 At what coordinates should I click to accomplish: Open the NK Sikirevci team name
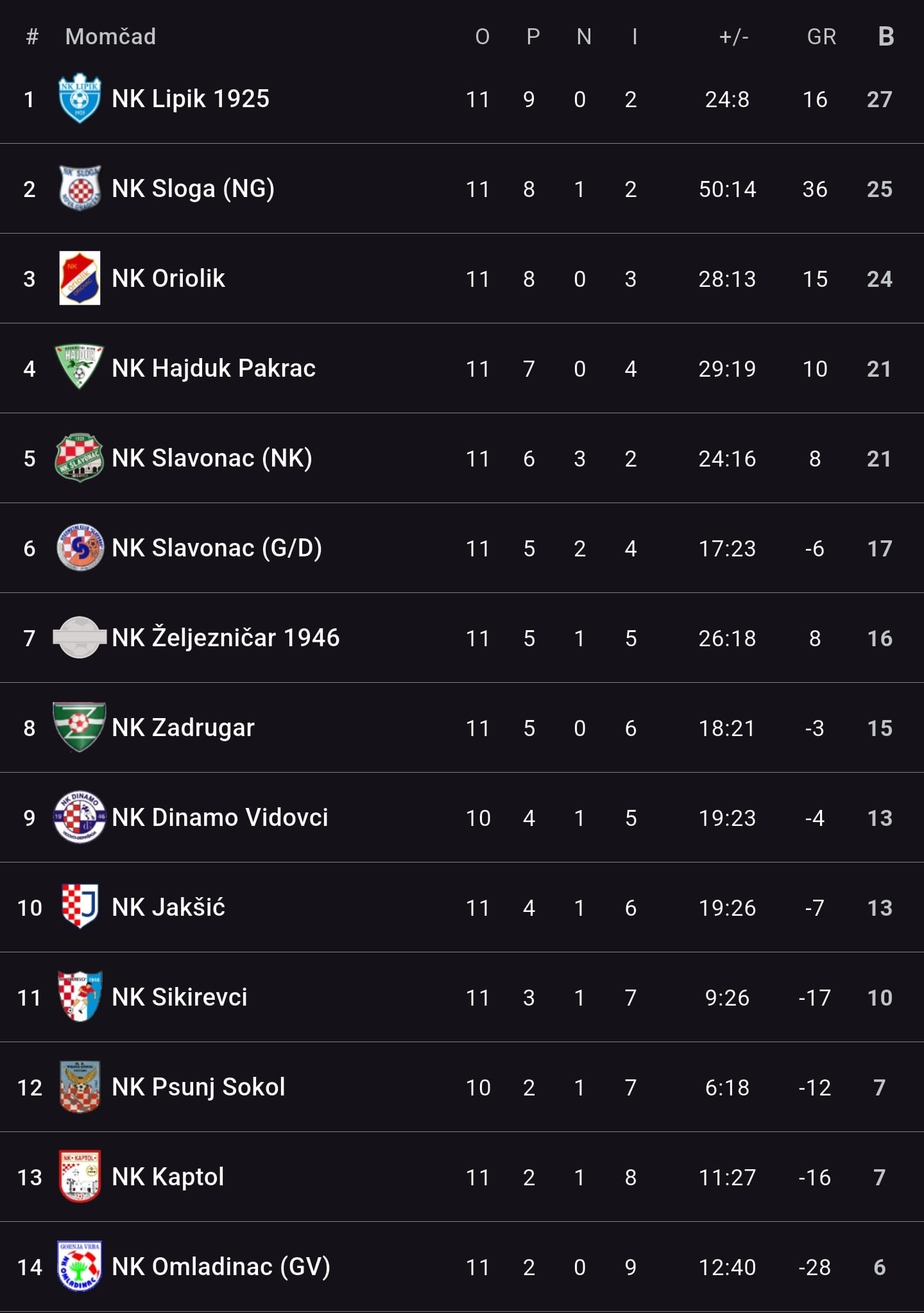pos(179,997)
